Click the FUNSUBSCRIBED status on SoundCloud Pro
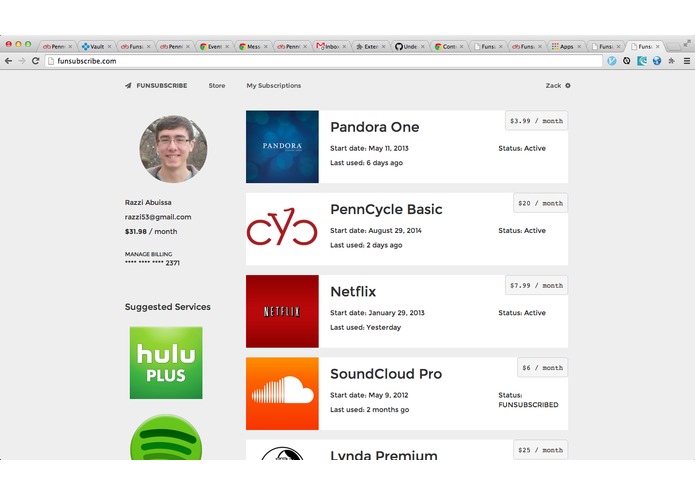The height and width of the screenshot is (494, 695). [528, 405]
